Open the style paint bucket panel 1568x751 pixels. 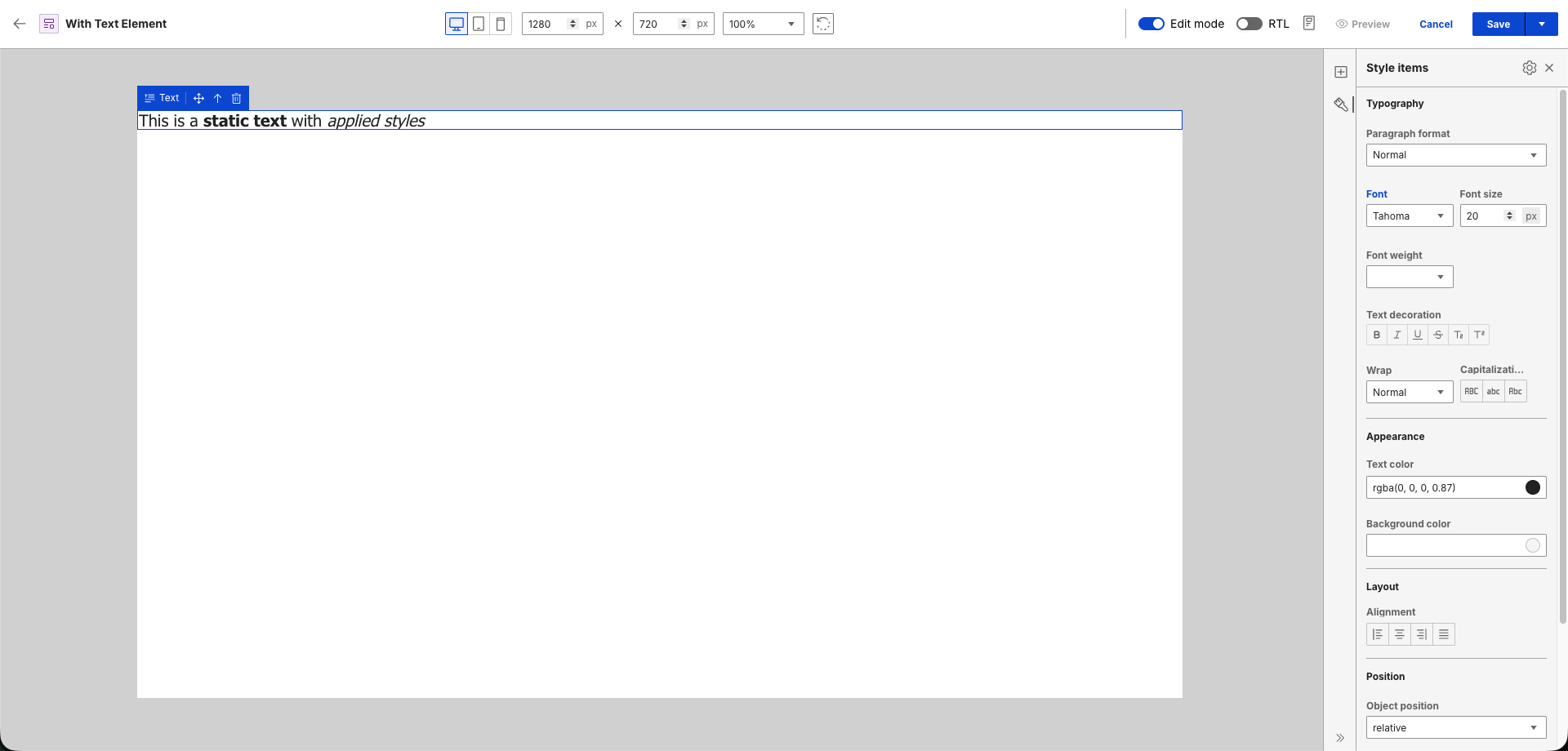tap(1341, 104)
